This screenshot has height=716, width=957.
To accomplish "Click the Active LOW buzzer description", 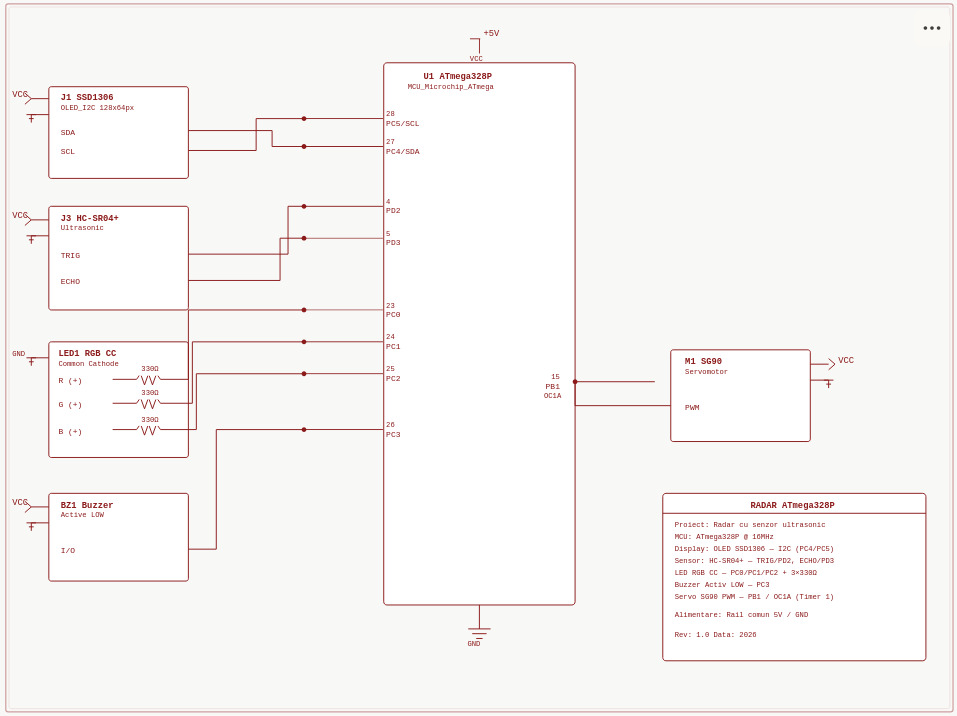I will (x=82, y=515).
